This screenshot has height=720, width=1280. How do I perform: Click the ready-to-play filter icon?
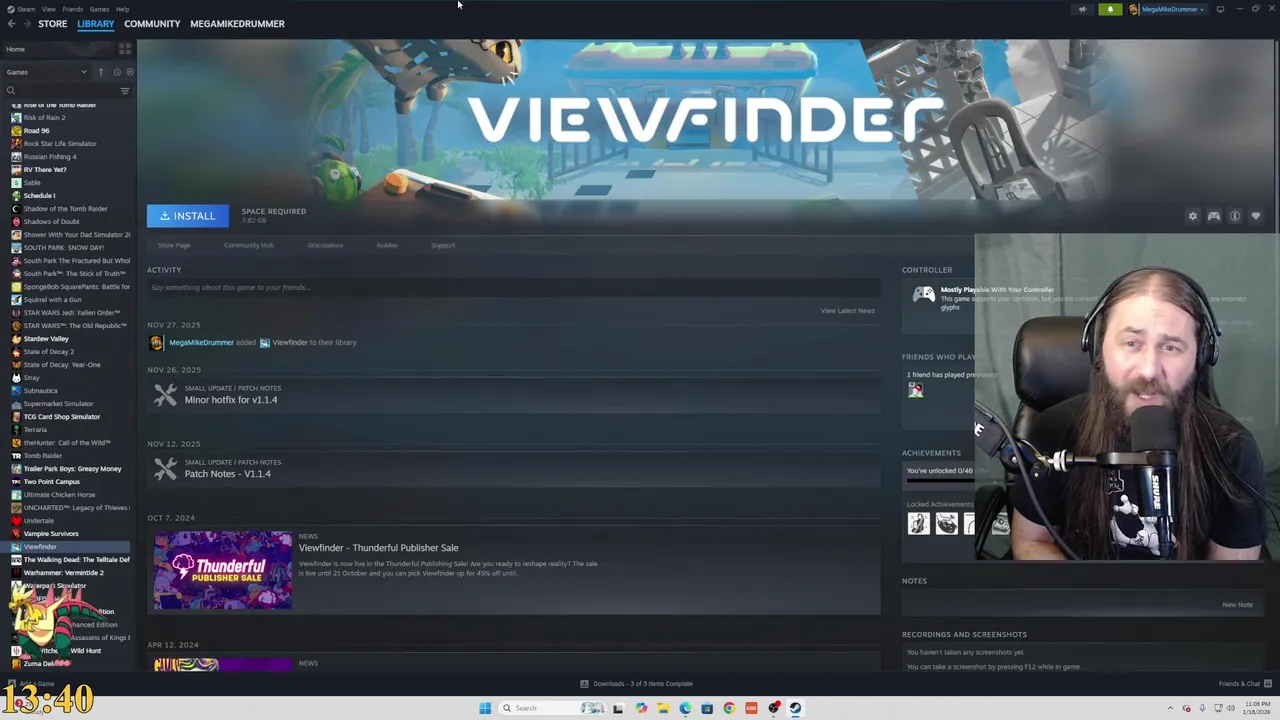(x=129, y=72)
